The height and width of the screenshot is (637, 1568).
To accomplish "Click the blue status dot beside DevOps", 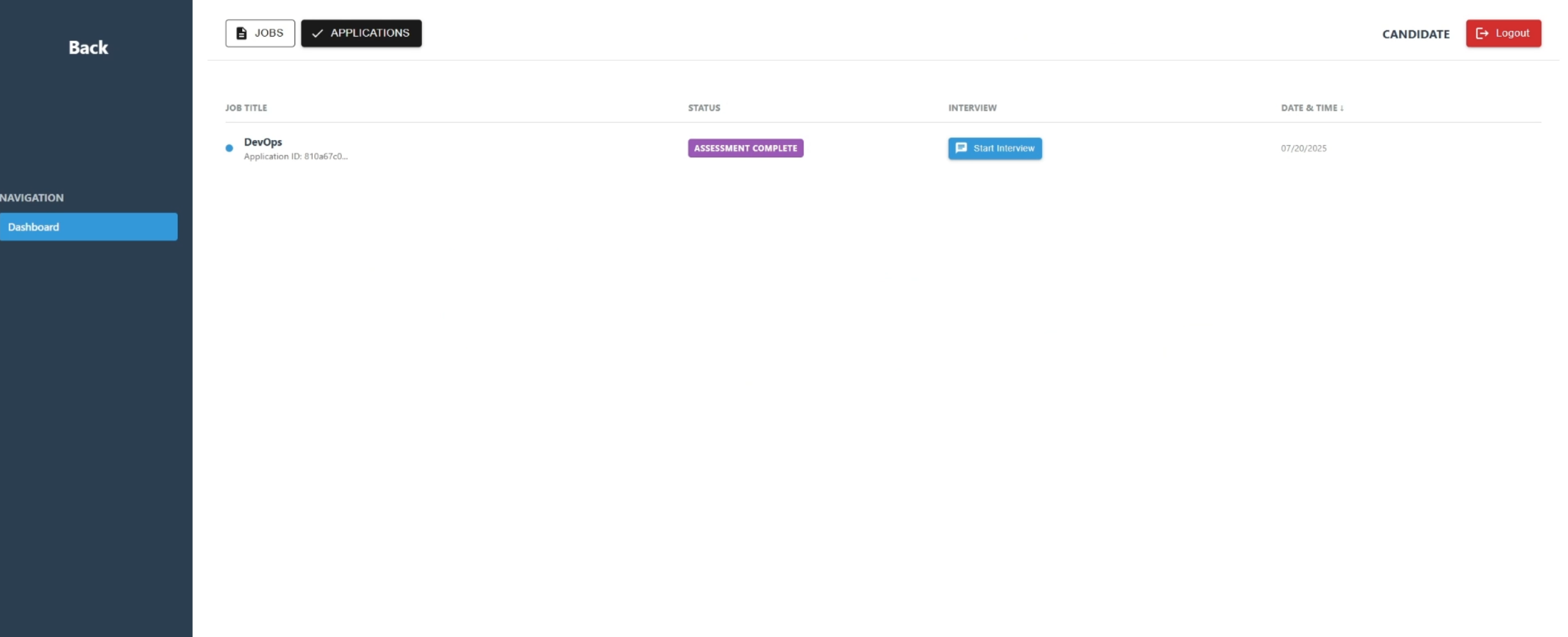I will point(229,148).
